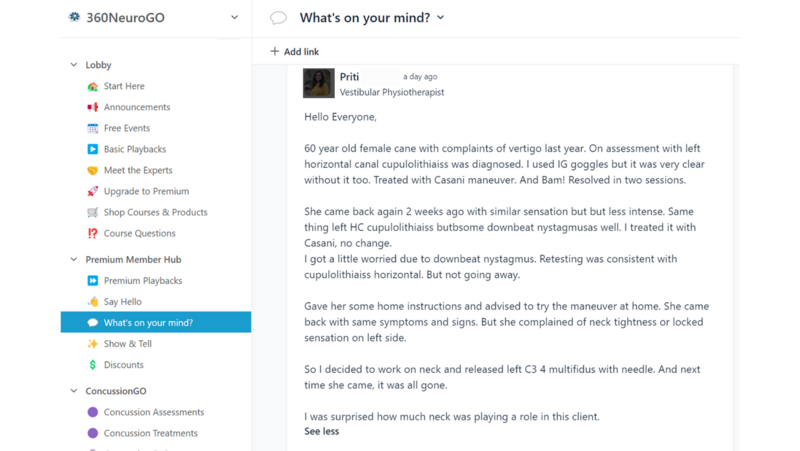Click the play icon next to Basic Playbacks
800x451 pixels.
pos(93,149)
